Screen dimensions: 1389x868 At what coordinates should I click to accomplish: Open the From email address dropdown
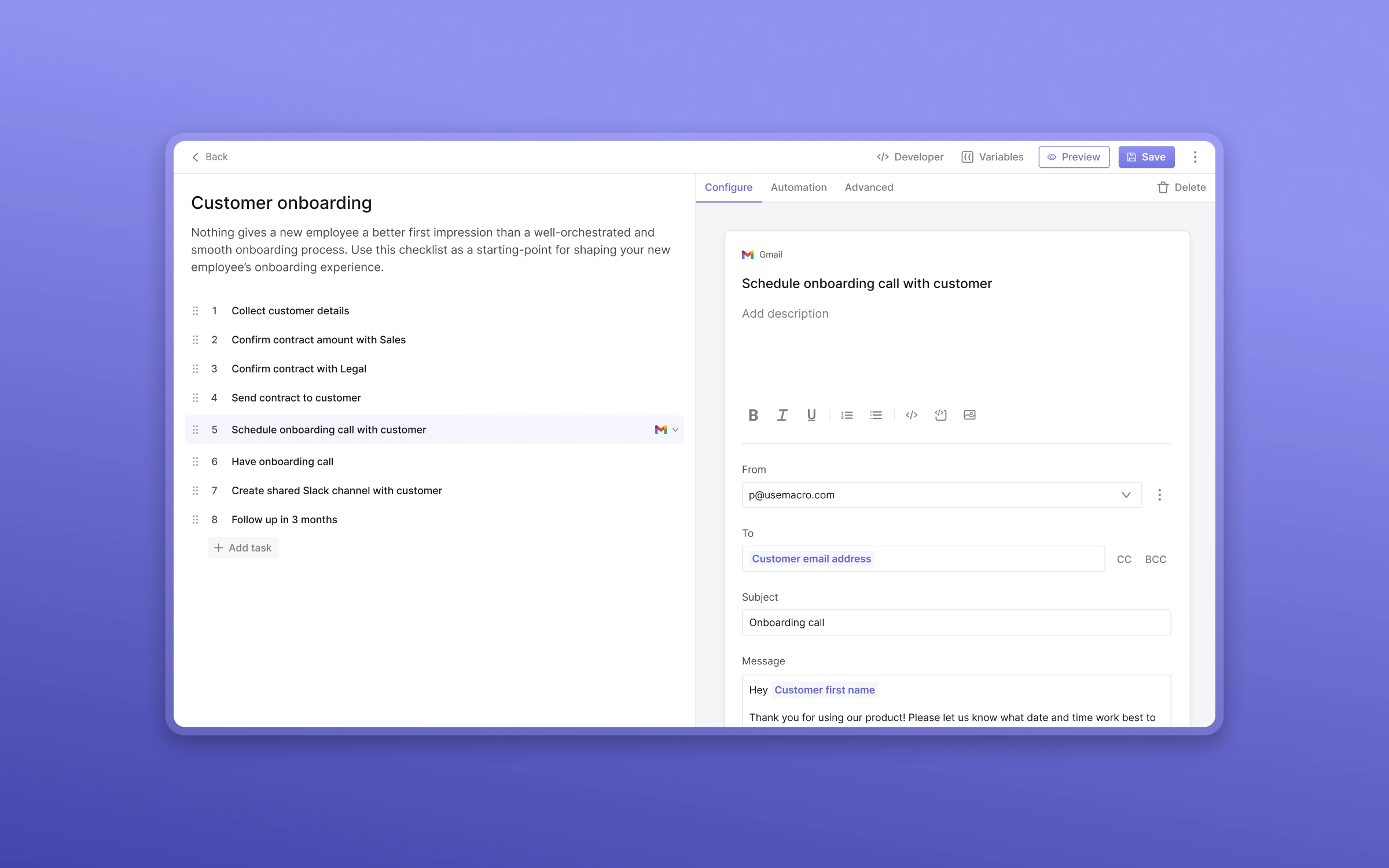(942, 495)
